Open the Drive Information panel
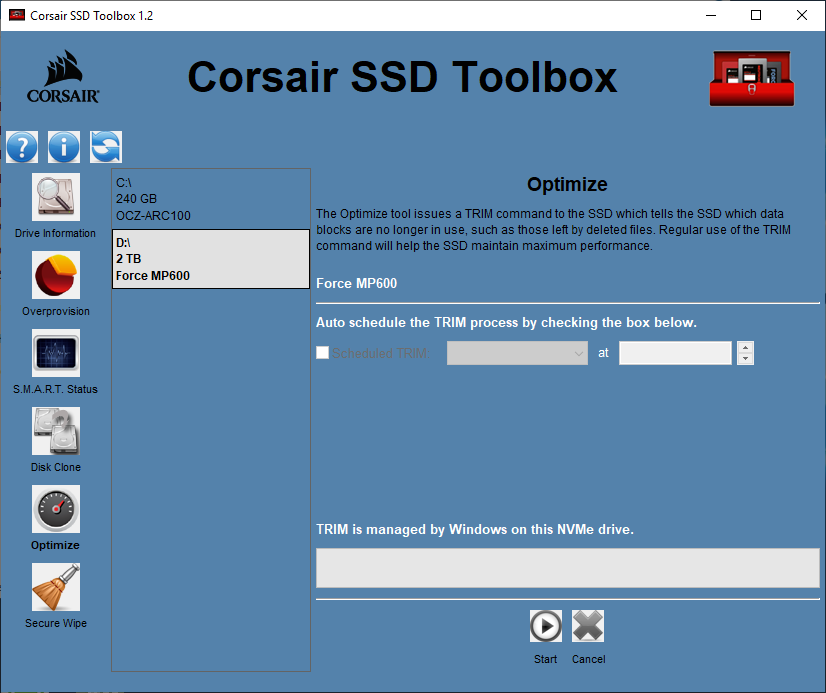The height and width of the screenshot is (693, 826). 55,197
